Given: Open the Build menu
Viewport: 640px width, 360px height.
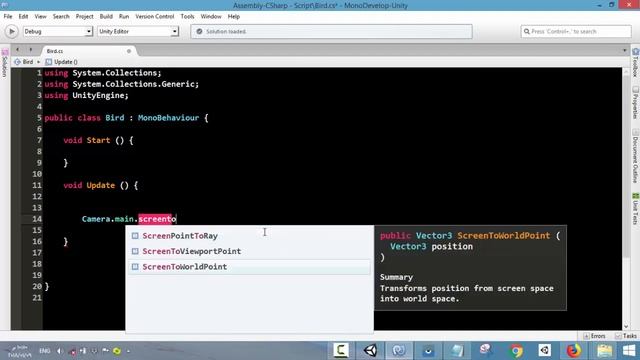Looking at the screenshot, I should [106, 16].
